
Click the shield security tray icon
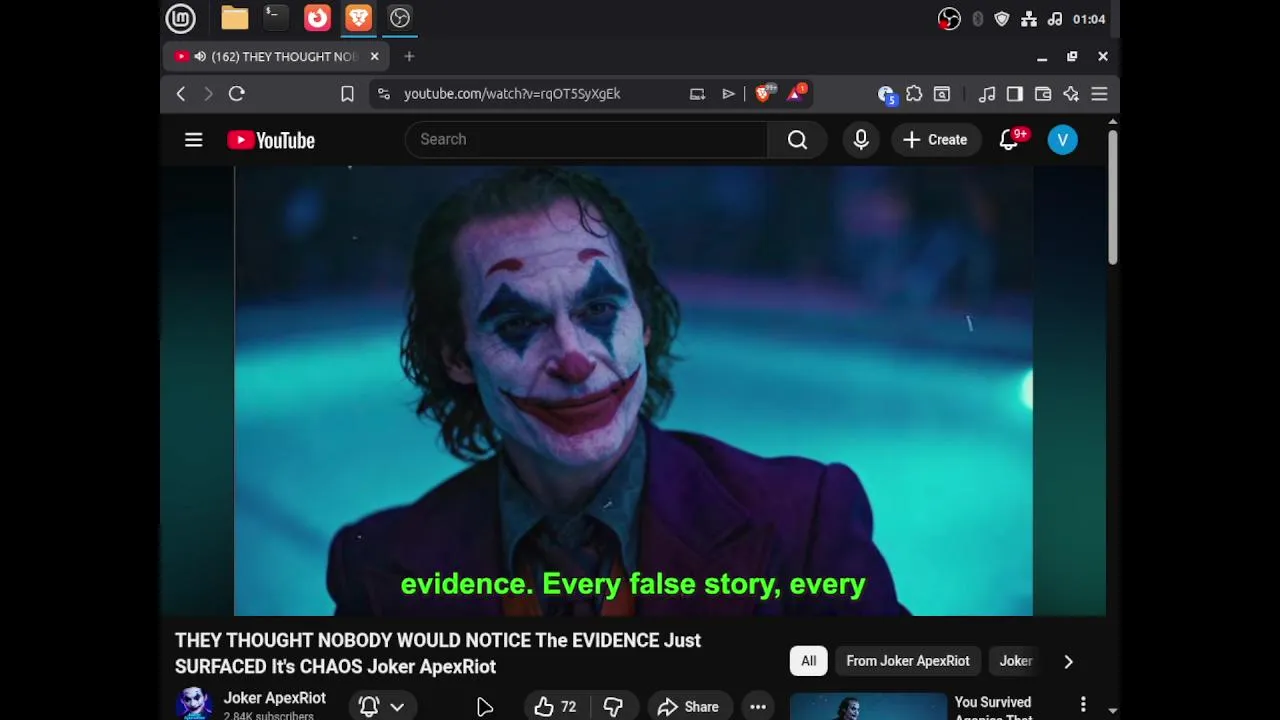[x=1002, y=19]
